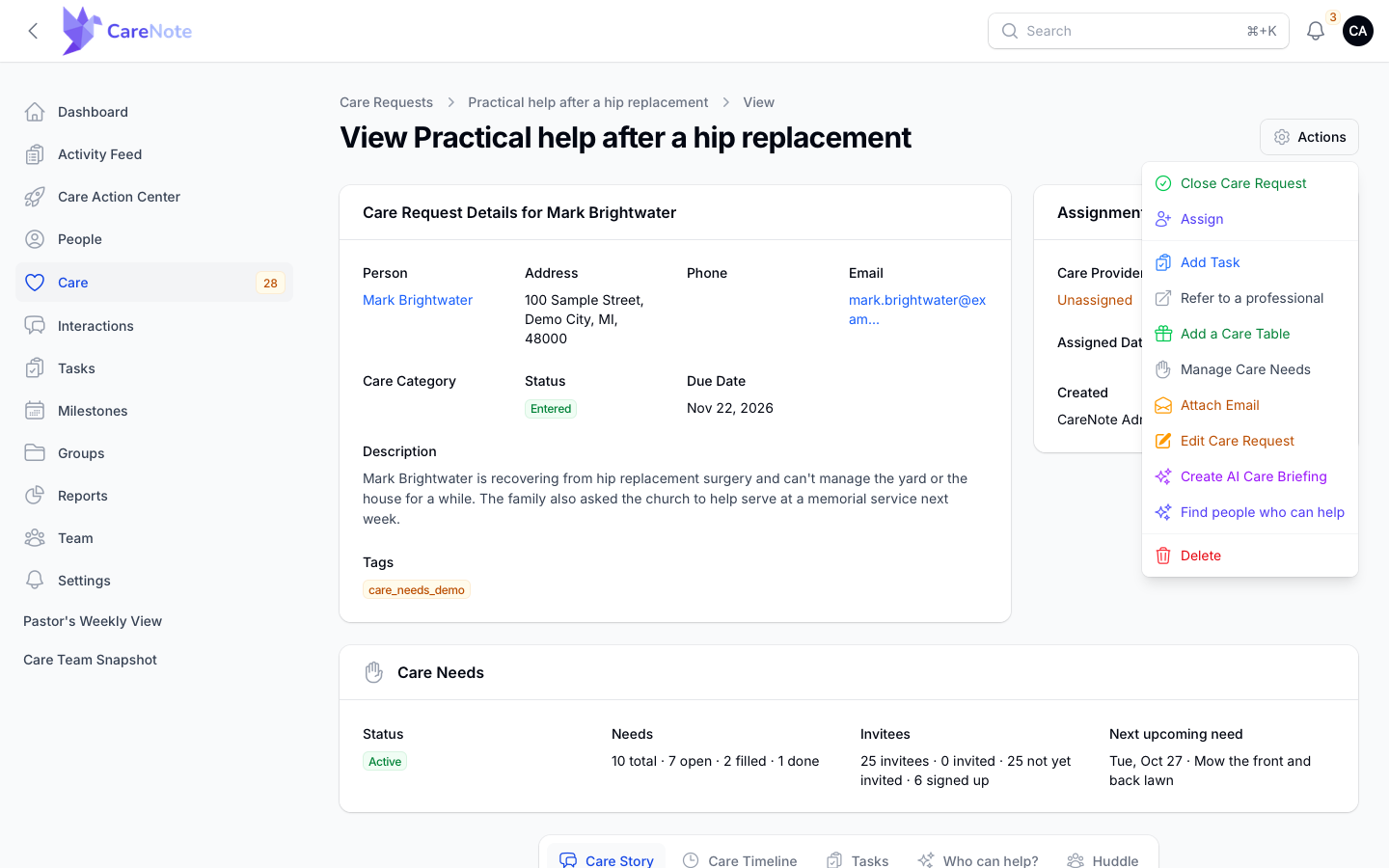
Task: Select Add Task menu item
Action: point(1250,262)
